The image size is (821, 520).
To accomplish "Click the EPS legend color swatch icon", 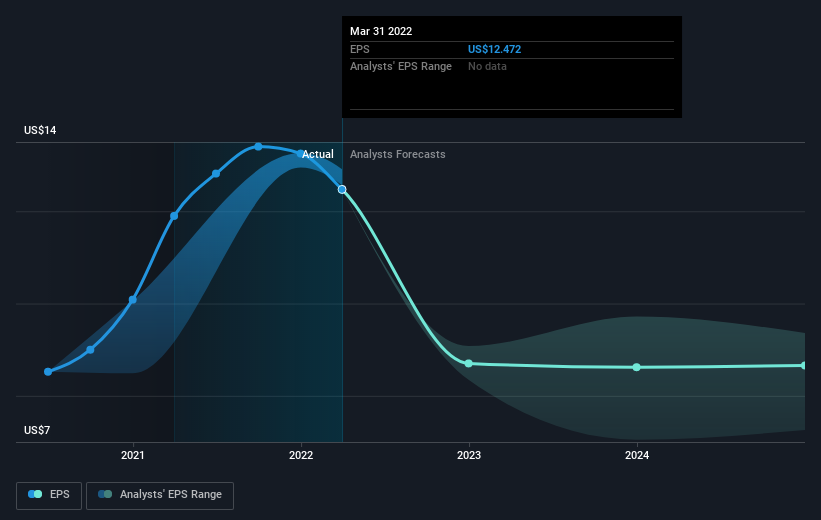I will [x=35, y=494].
